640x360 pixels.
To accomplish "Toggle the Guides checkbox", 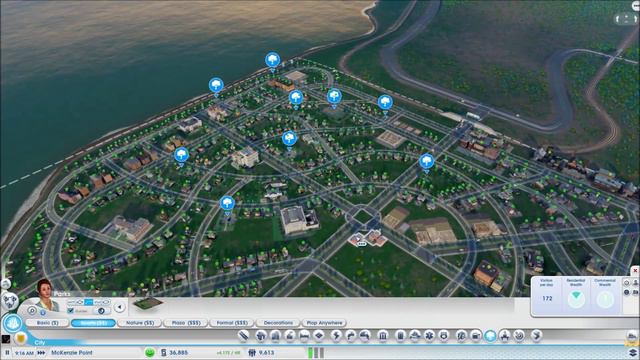I will (70, 311).
